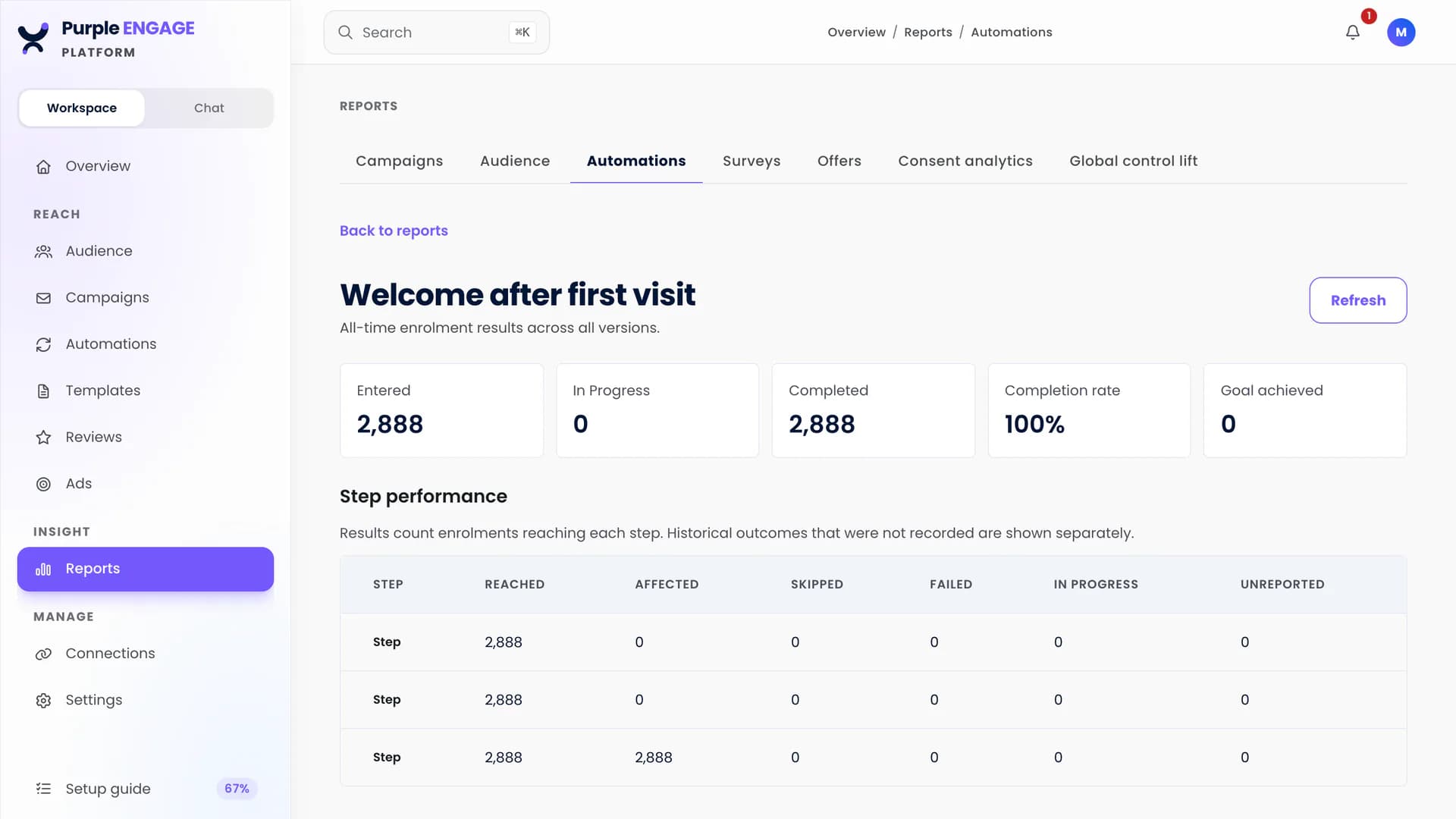Image resolution: width=1456 pixels, height=819 pixels.
Task: Click Overview in the breadcrumb
Action: tap(856, 32)
